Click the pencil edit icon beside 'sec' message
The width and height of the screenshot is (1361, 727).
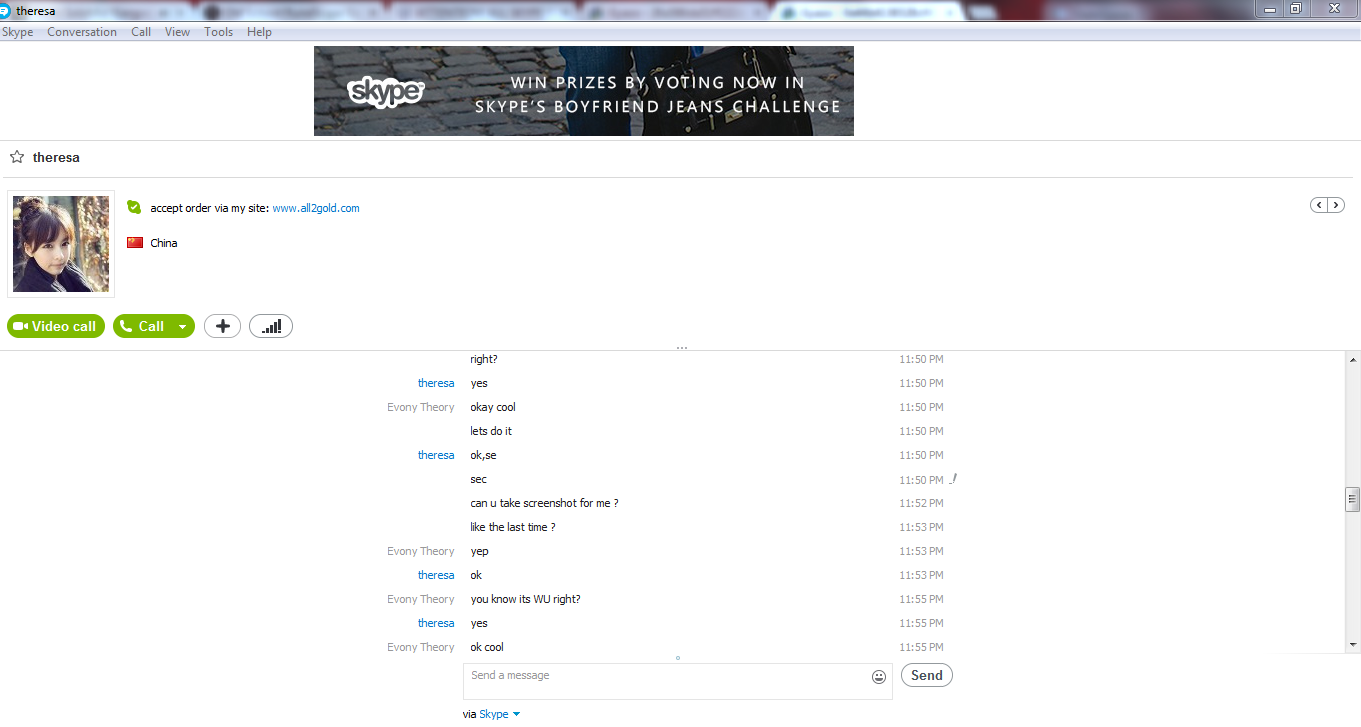(x=953, y=479)
